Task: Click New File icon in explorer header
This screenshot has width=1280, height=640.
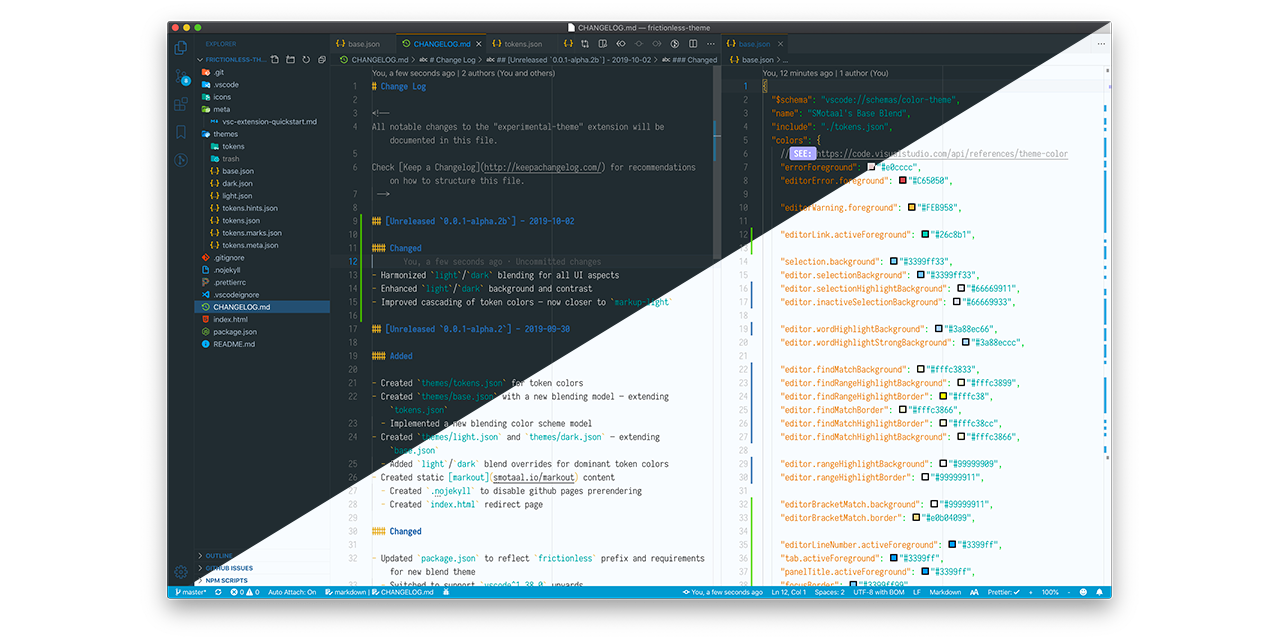Action: pyautogui.click(x=275, y=60)
